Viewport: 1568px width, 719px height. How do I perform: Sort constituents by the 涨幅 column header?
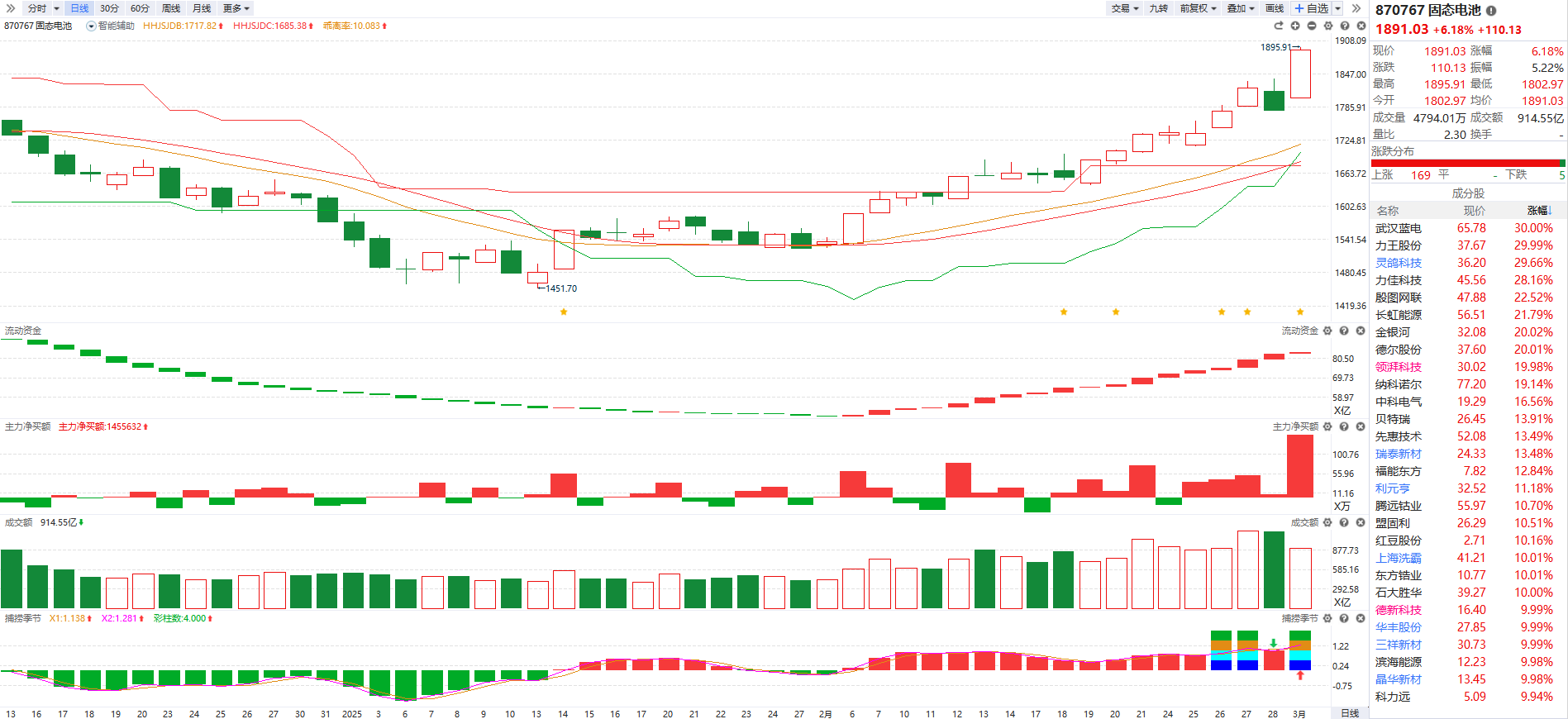pyautogui.click(x=1539, y=211)
